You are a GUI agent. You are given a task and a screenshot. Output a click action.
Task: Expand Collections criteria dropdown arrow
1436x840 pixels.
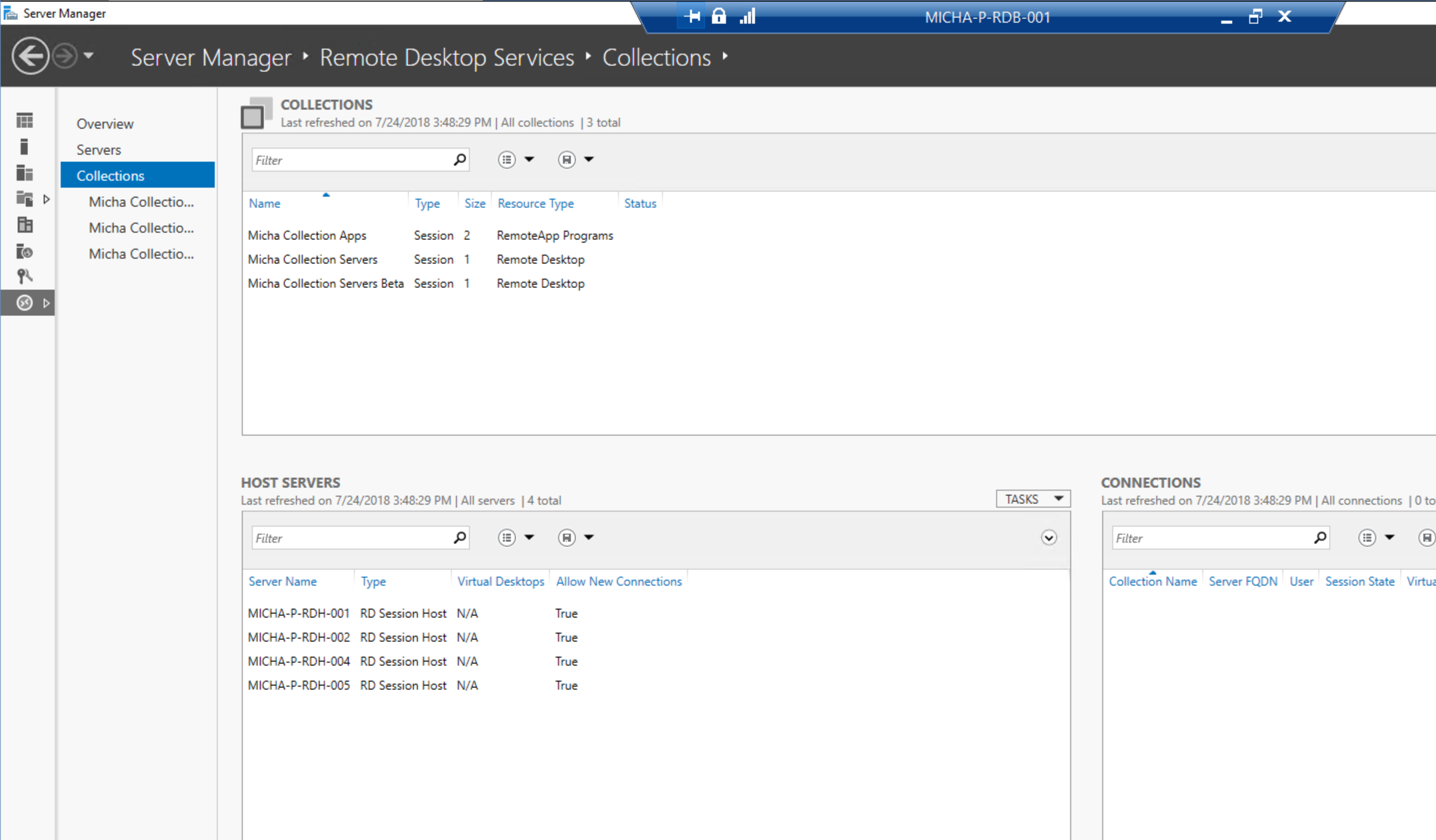[x=529, y=159]
